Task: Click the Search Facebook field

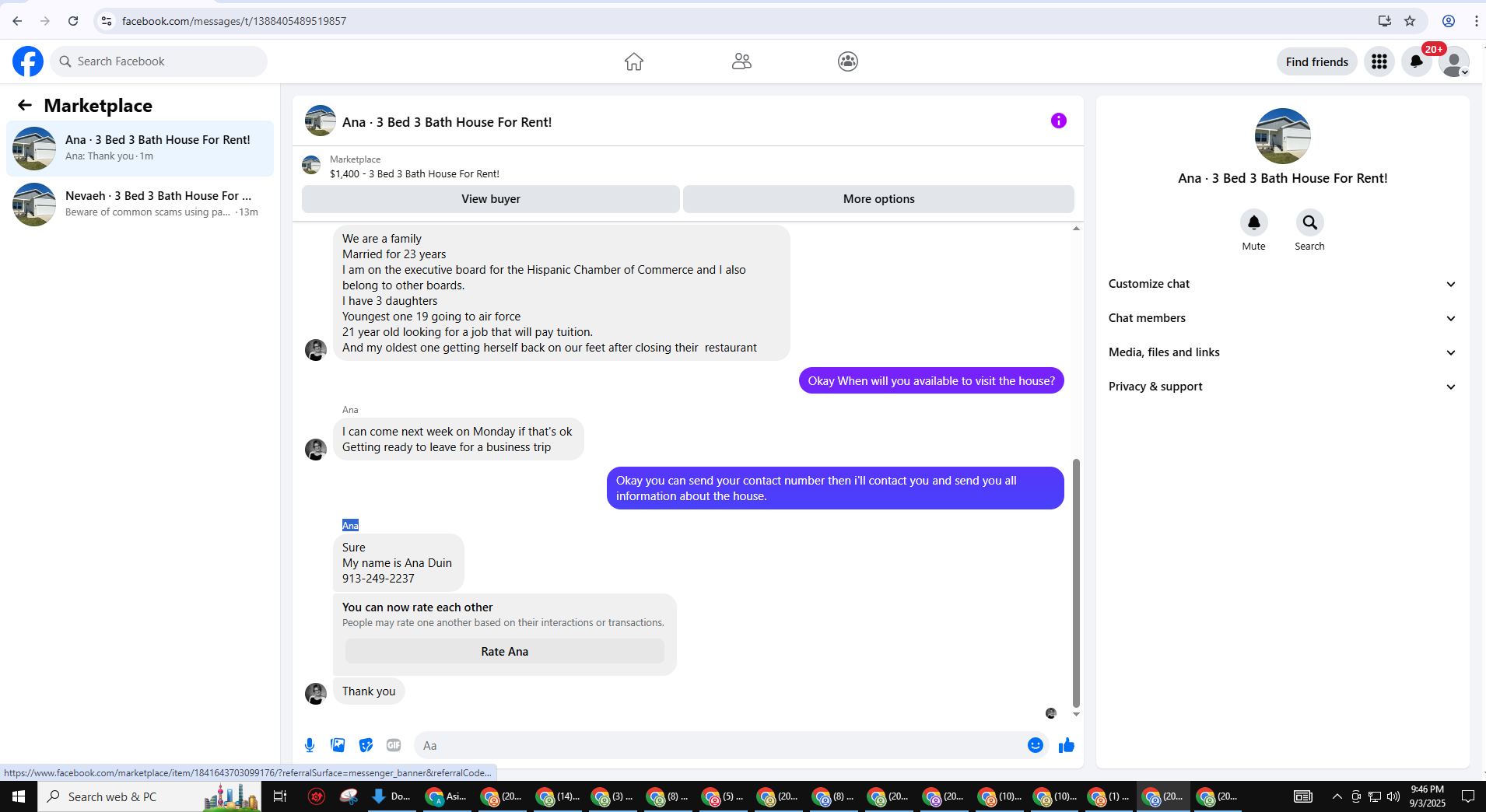Action: (x=159, y=61)
